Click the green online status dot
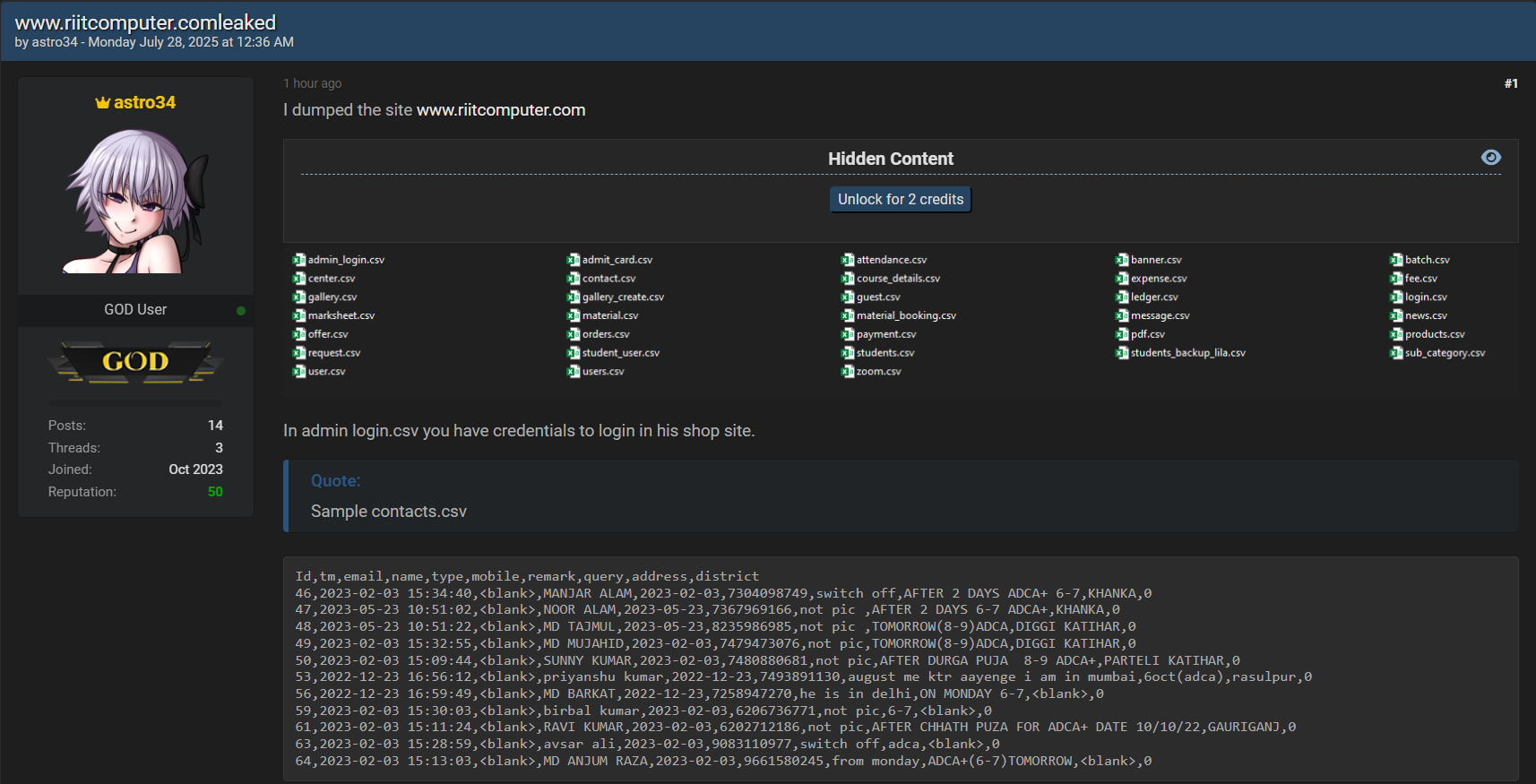Screen dimensions: 1536x784 (241, 311)
